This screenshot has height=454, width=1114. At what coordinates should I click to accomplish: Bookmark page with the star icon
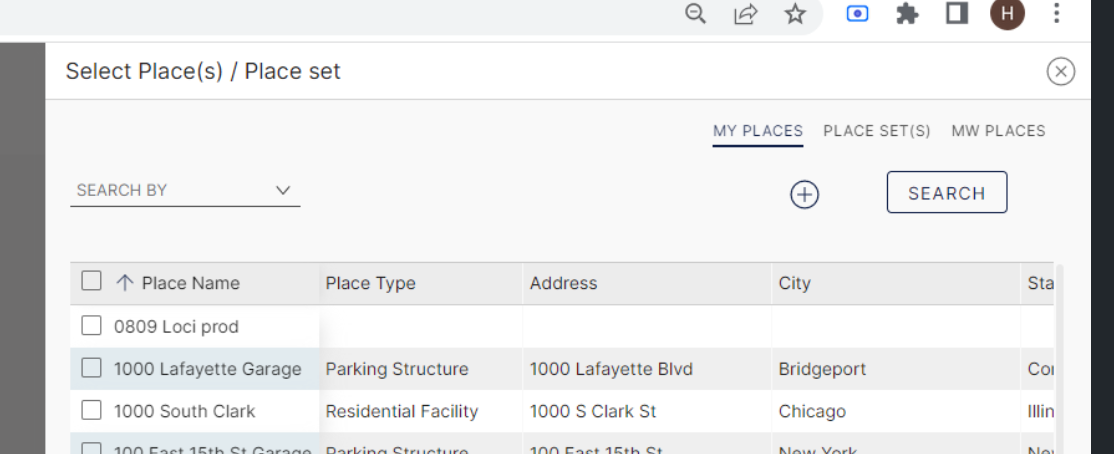pos(795,13)
